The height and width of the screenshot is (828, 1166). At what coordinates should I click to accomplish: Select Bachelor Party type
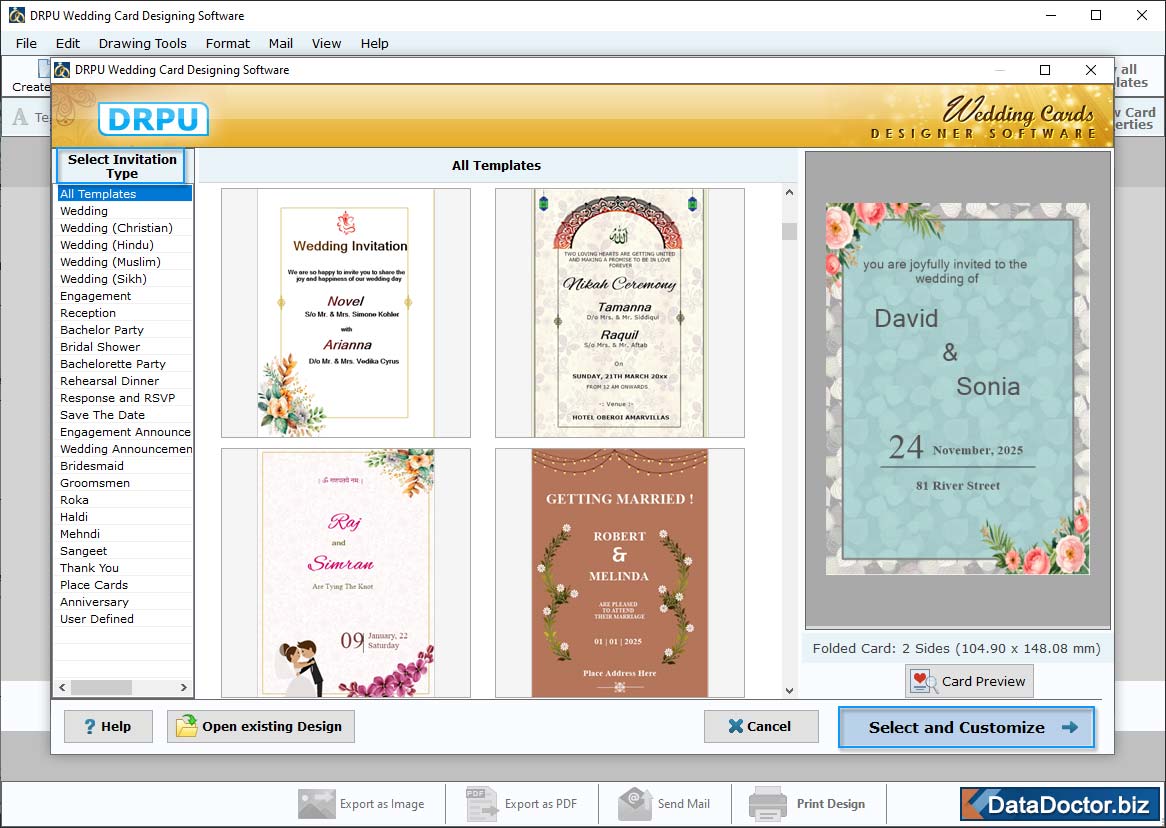coord(124,330)
